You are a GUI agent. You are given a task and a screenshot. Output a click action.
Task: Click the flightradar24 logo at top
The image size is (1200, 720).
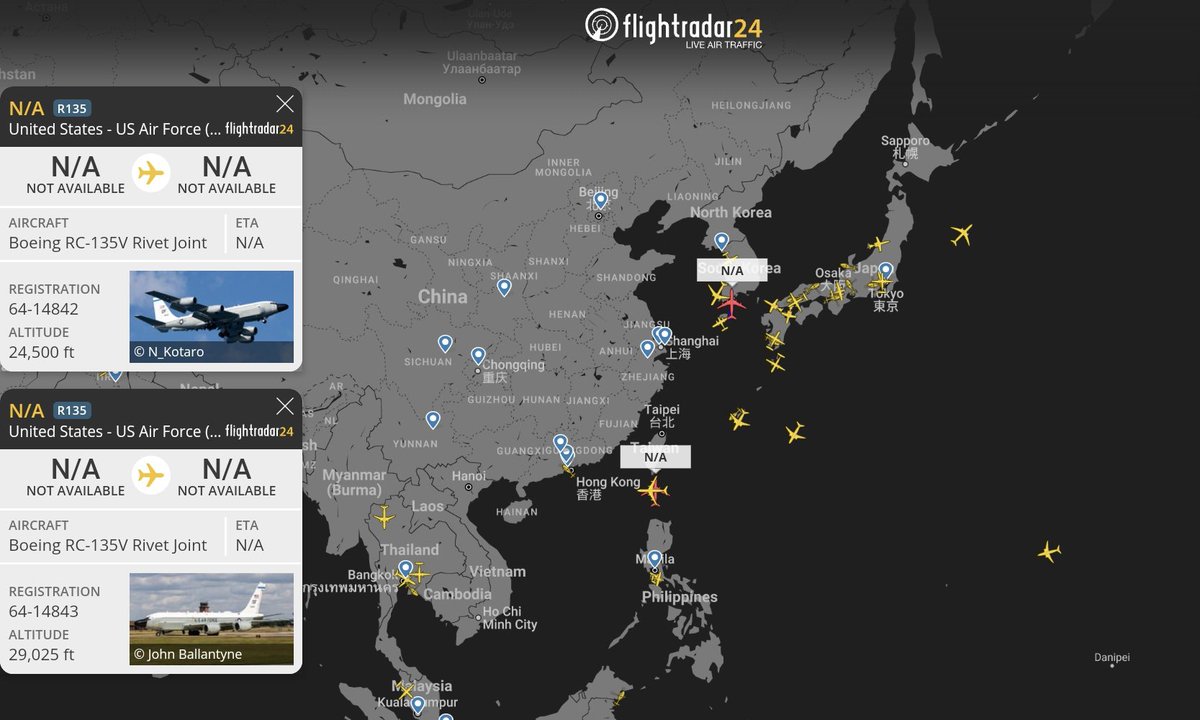click(674, 27)
